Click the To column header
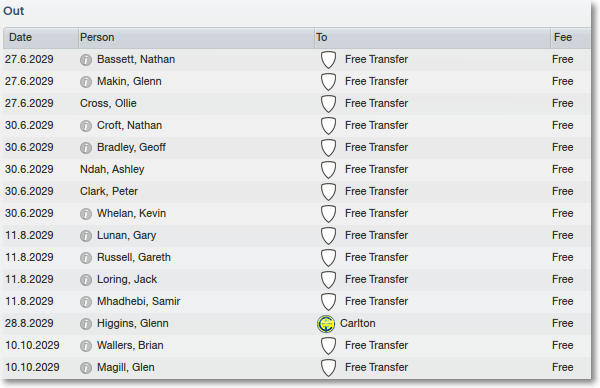This screenshot has height=388, width=600. tap(432, 37)
